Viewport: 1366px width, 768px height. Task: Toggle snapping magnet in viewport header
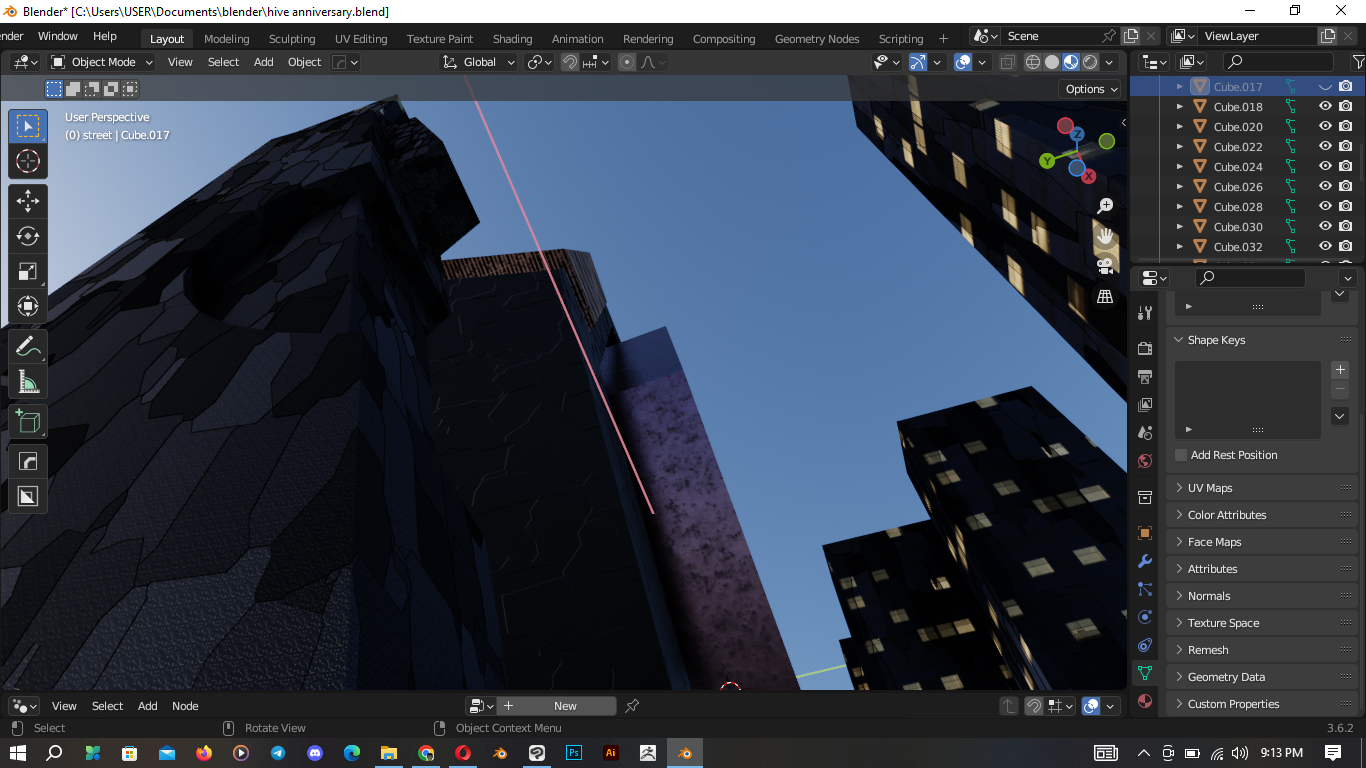pyautogui.click(x=570, y=62)
